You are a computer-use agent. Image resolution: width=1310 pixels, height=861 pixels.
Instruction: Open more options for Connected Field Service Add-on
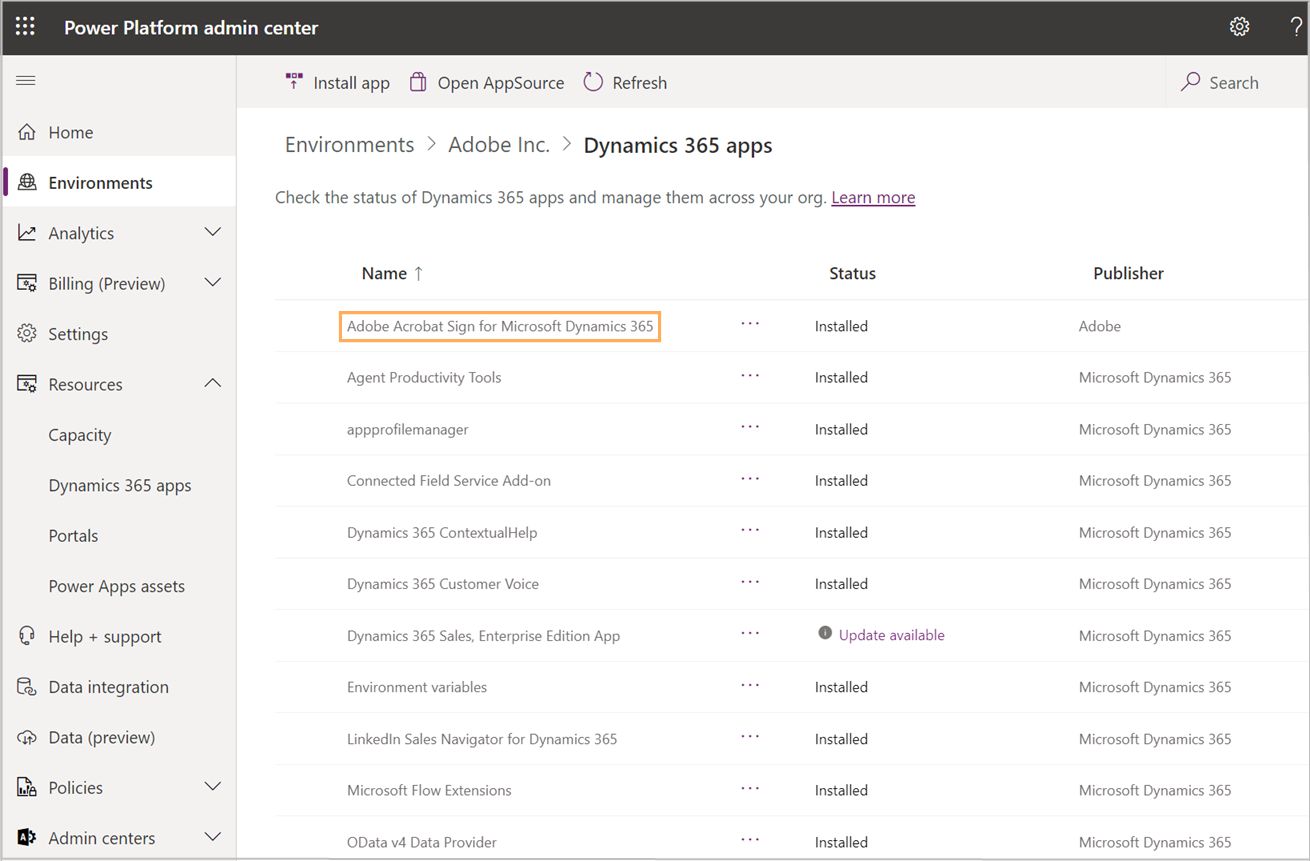[750, 478]
